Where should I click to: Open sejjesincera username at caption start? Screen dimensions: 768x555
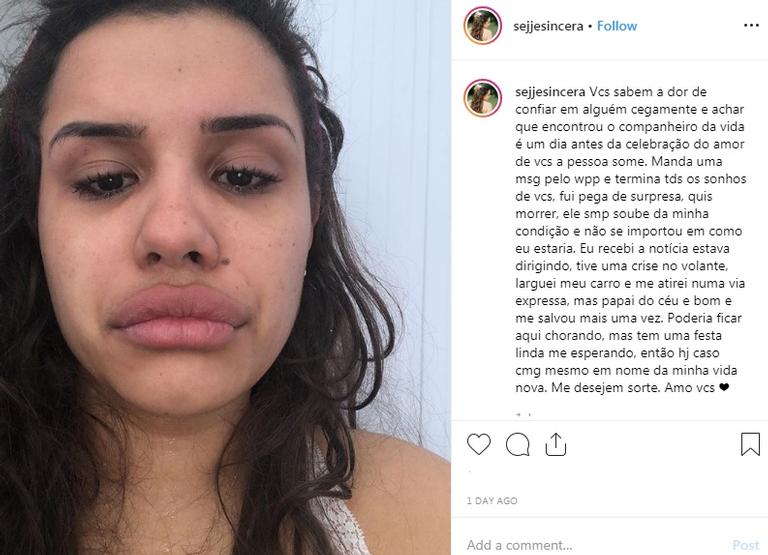550,92
